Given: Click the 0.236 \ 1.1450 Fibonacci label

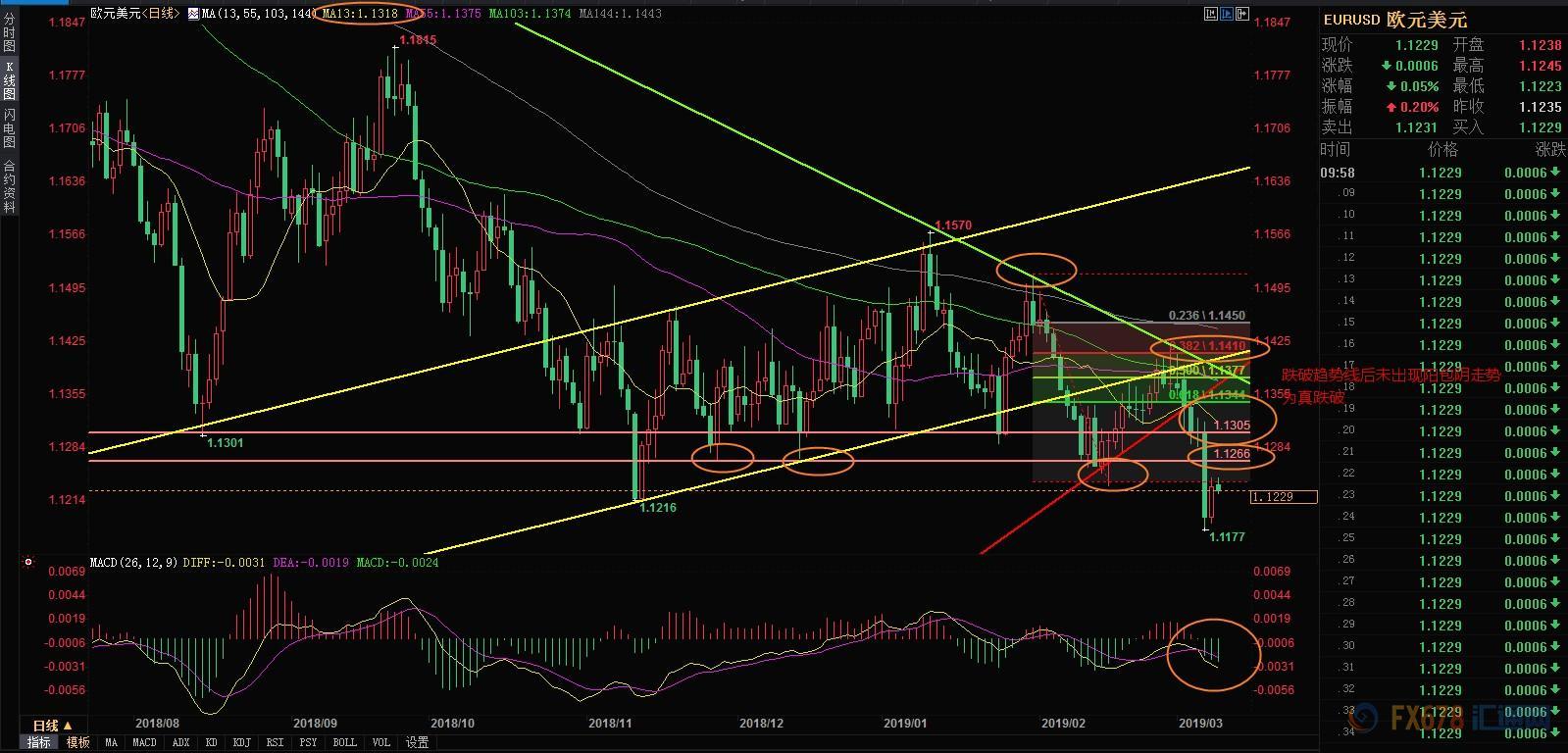Looking at the screenshot, I should click(x=1207, y=316).
